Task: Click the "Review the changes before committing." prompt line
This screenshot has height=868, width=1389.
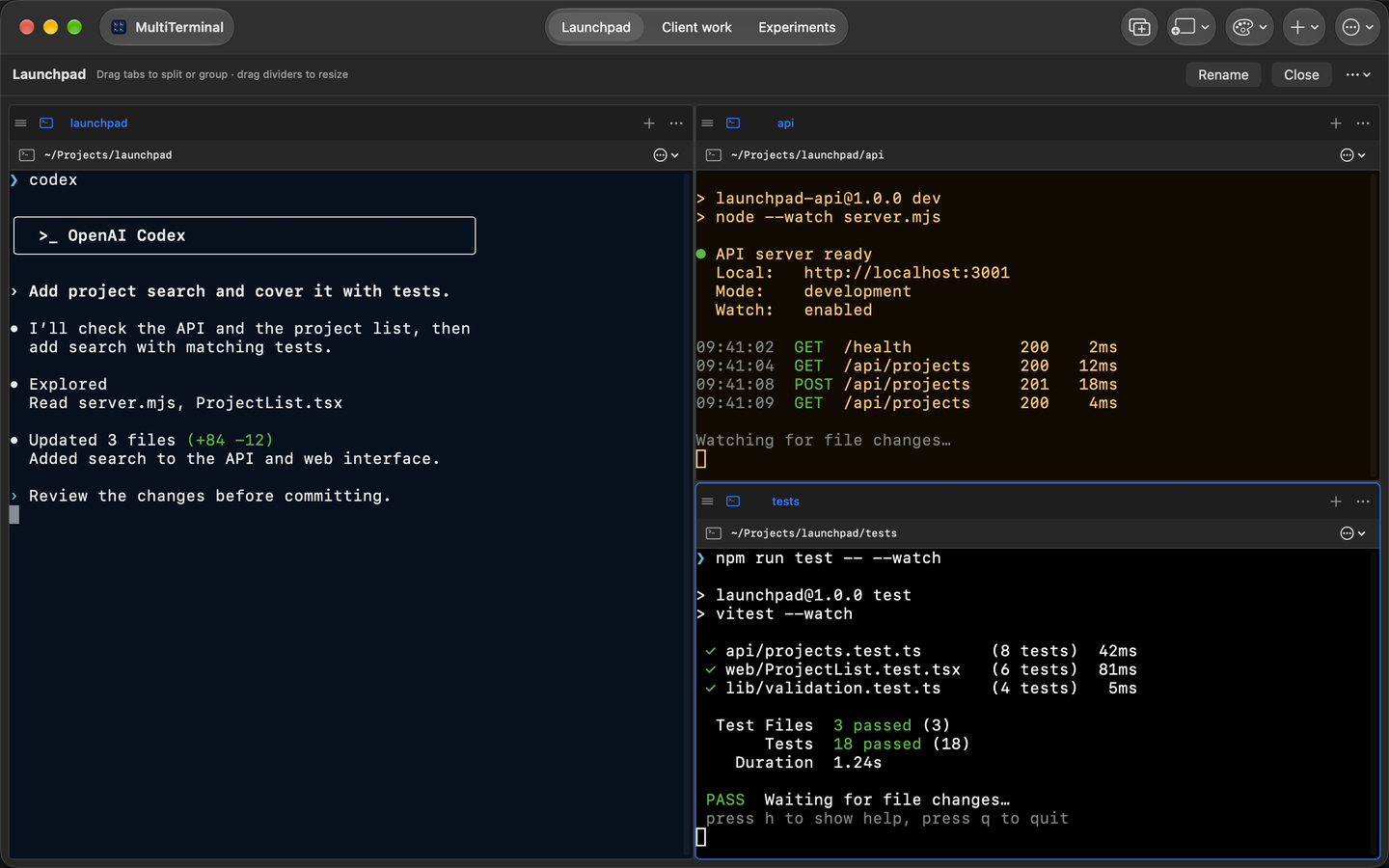Action: (x=209, y=496)
